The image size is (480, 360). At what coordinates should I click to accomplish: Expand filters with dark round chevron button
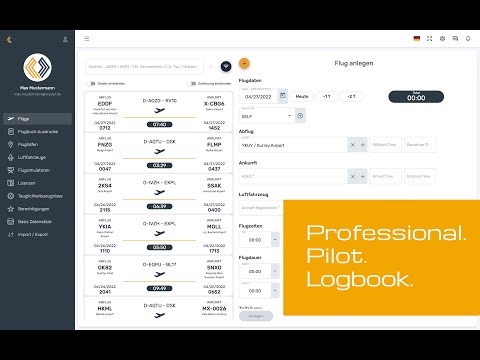point(226,66)
